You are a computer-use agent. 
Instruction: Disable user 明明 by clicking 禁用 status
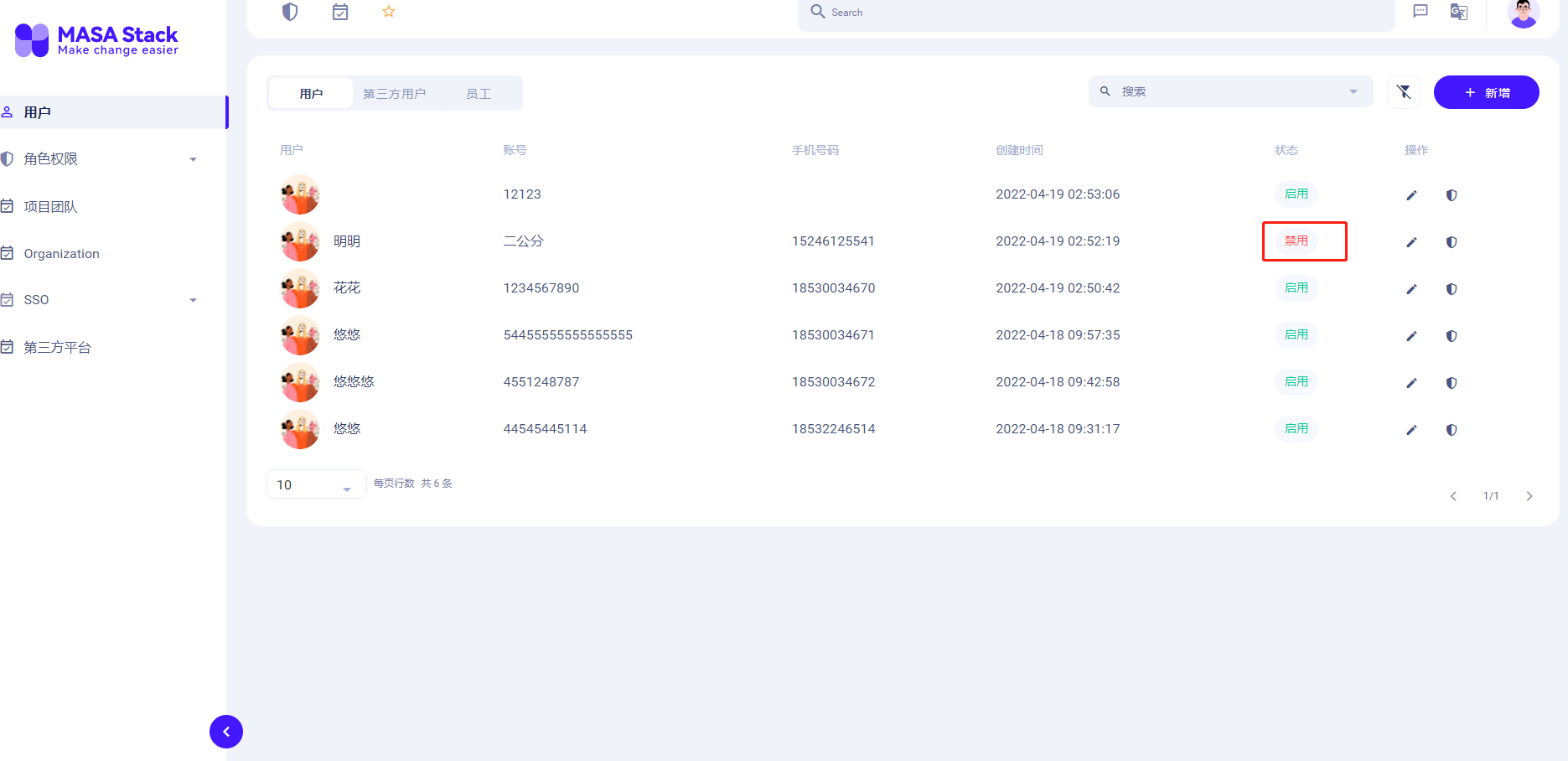point(1296,241)
